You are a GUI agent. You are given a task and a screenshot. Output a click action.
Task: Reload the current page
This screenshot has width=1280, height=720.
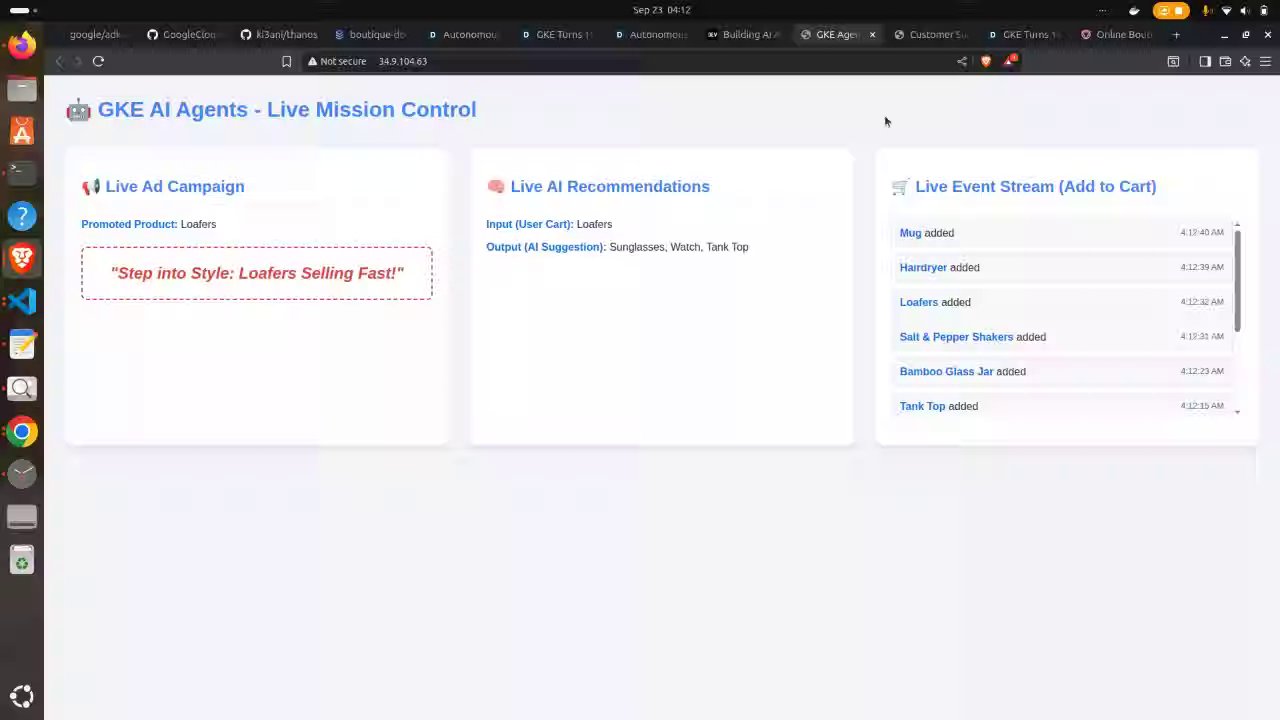coord(98,61)
